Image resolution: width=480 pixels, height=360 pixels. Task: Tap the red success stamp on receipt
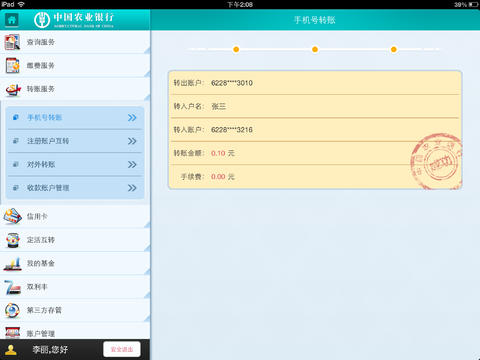click(x=436, y=161)
